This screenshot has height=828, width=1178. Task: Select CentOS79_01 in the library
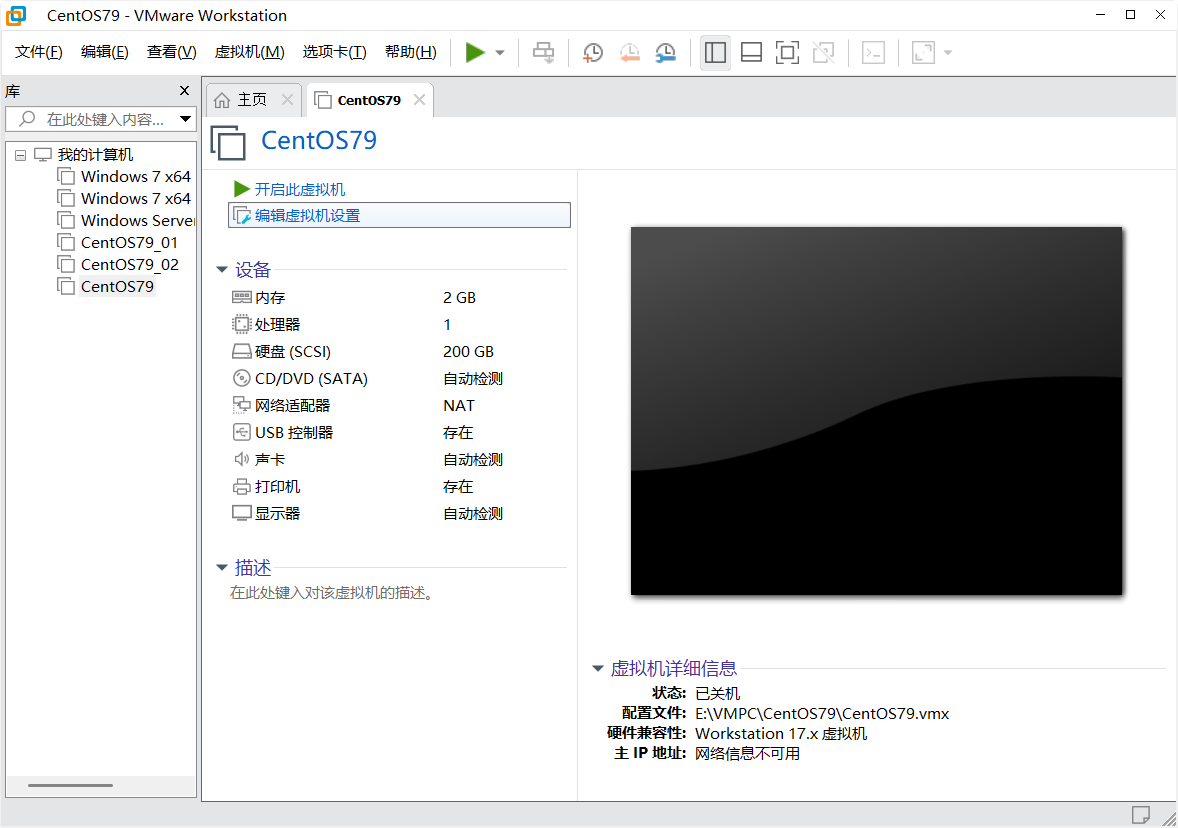(x=129, y=243)
